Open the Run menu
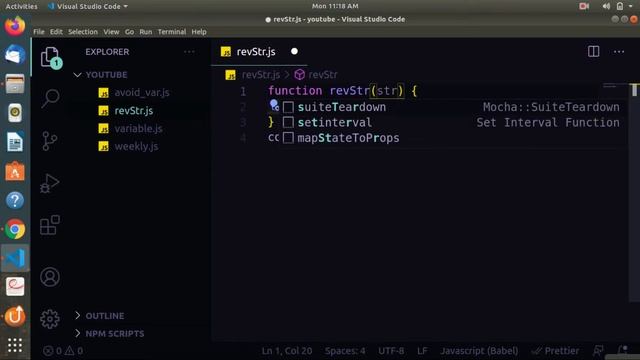The height and width of the screenshot is (360, 640). (x=146, y=32)
